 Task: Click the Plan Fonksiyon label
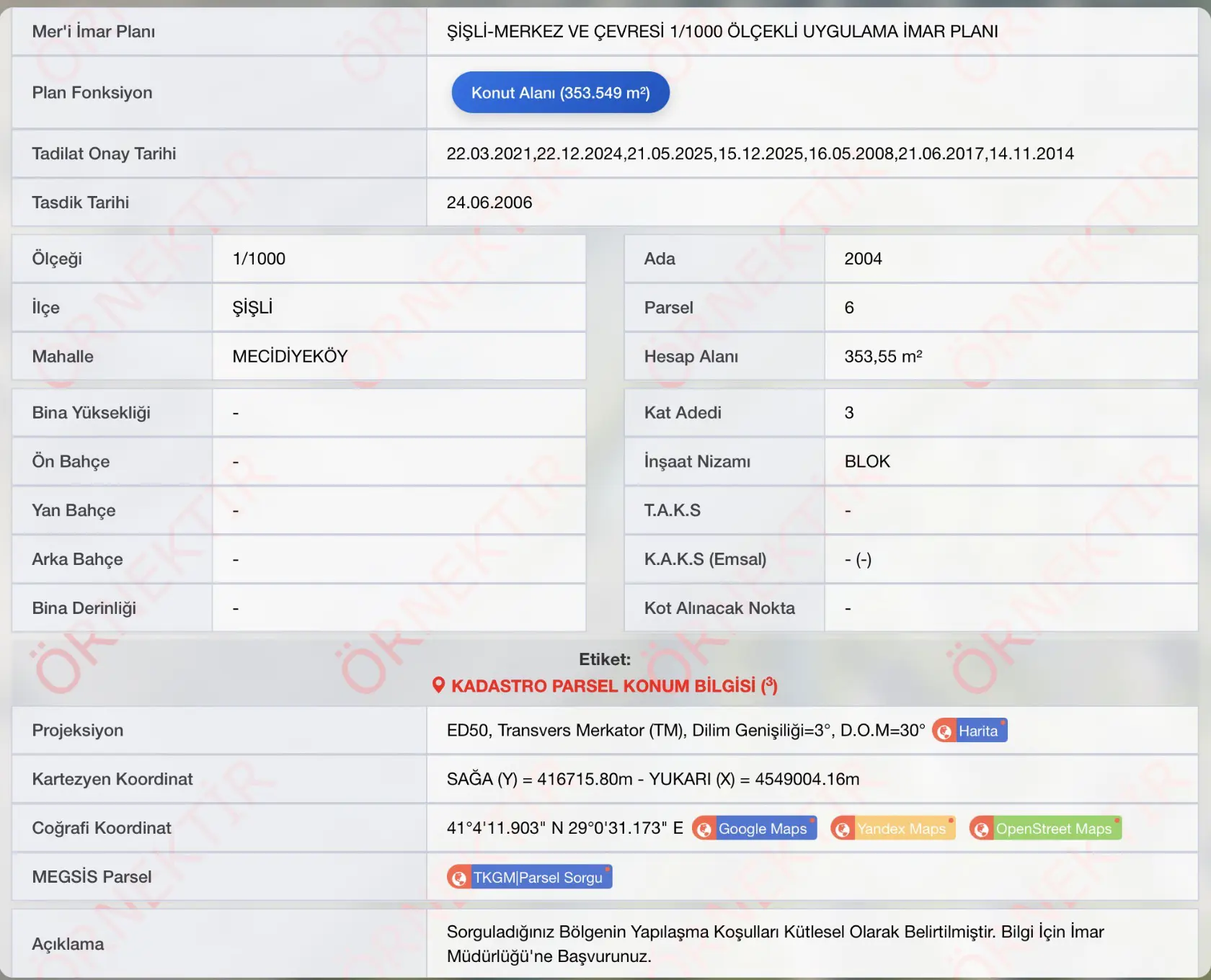[x=92, y=92]
